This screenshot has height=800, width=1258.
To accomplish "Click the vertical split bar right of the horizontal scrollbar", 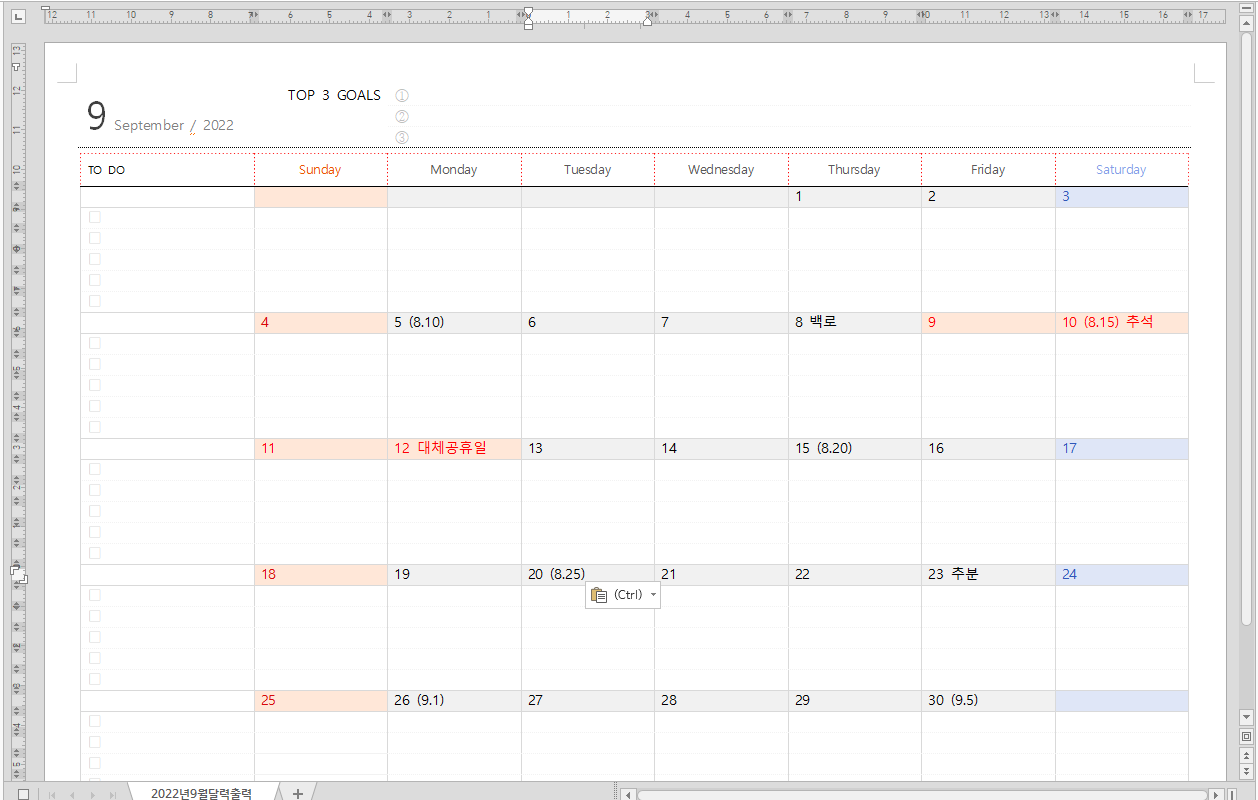I will pyautogui.click(x=1231, y=794).
